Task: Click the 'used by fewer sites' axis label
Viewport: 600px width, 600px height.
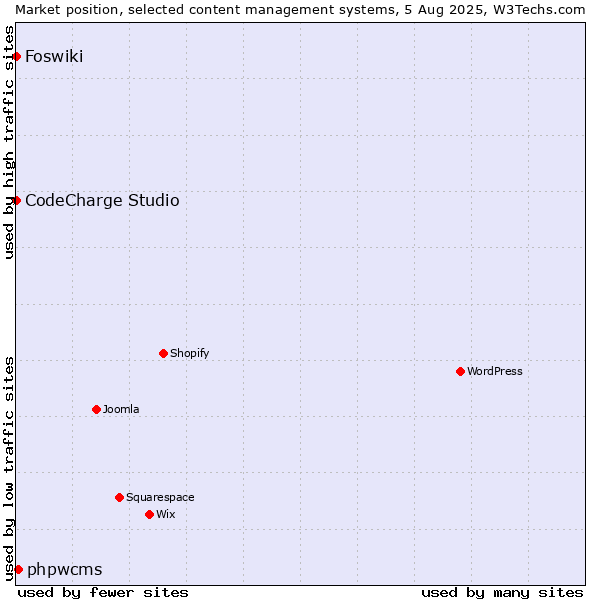Action: pyautogui.click(x=103, y=593)
